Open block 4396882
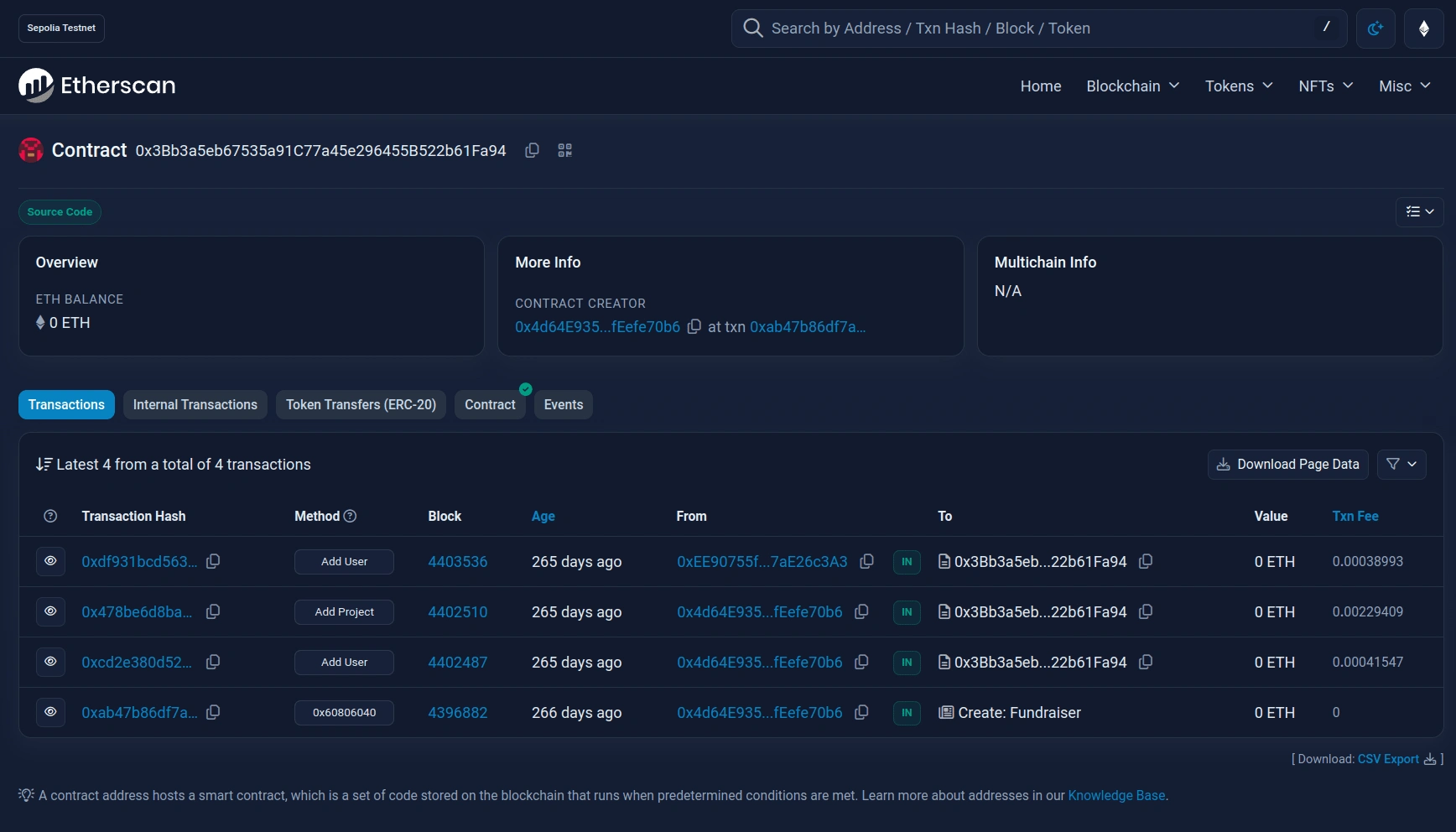Viewport: 1456px width, 832px height. point(458,713)
